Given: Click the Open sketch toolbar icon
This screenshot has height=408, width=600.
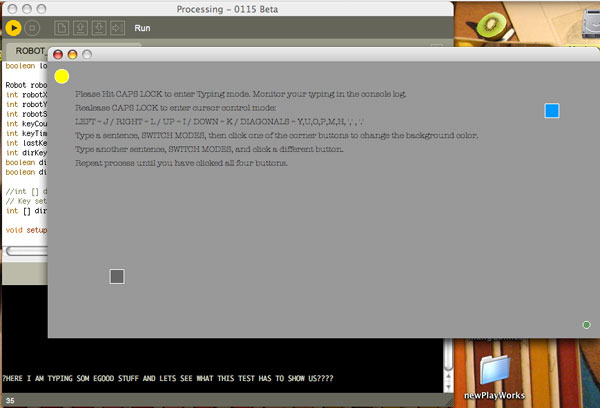Looking at the screenshot, I should click(81, 28).
